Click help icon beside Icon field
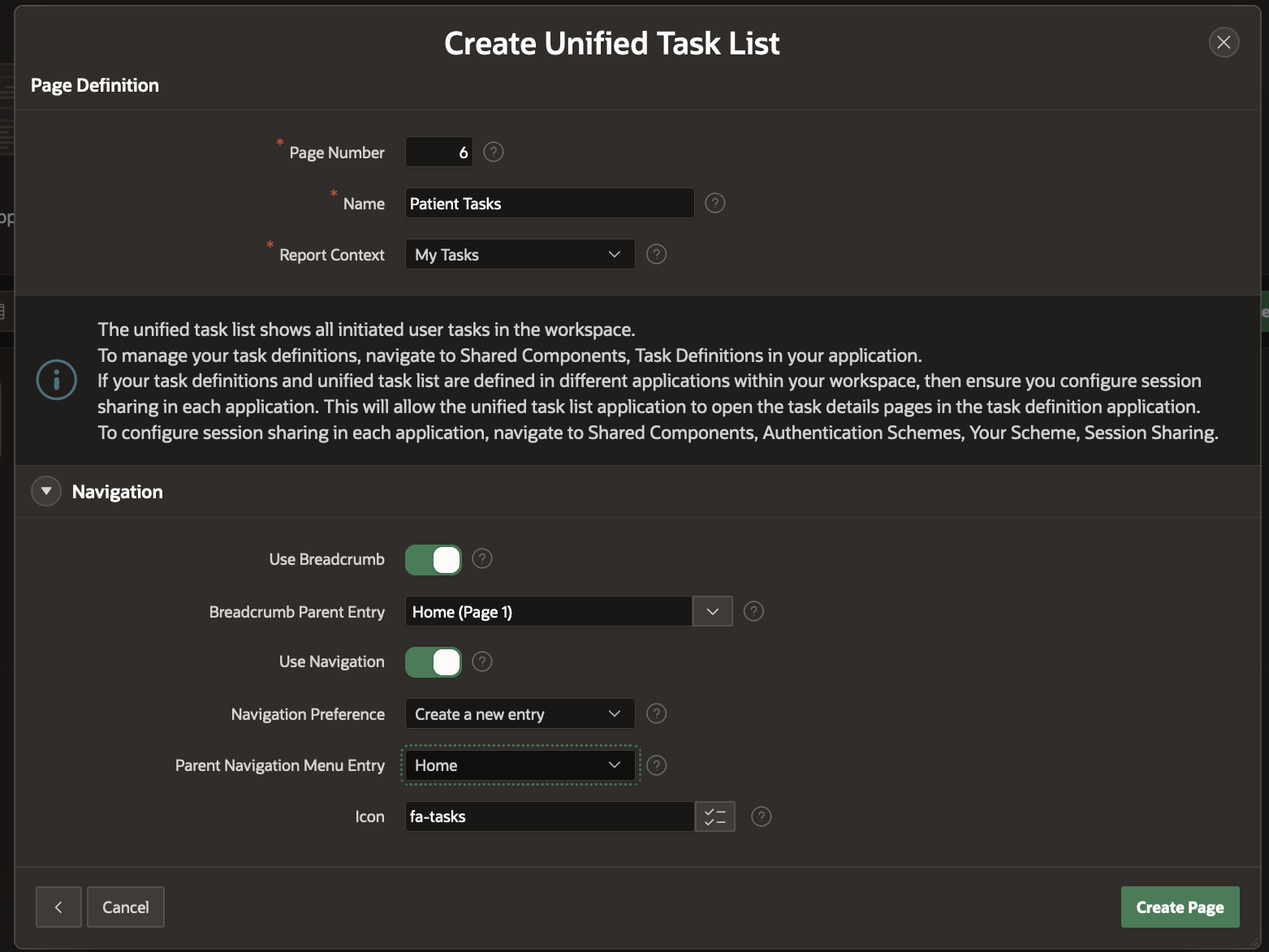Image resolution: width=1269 pixels, height=952 pixels. coord(761,816)
